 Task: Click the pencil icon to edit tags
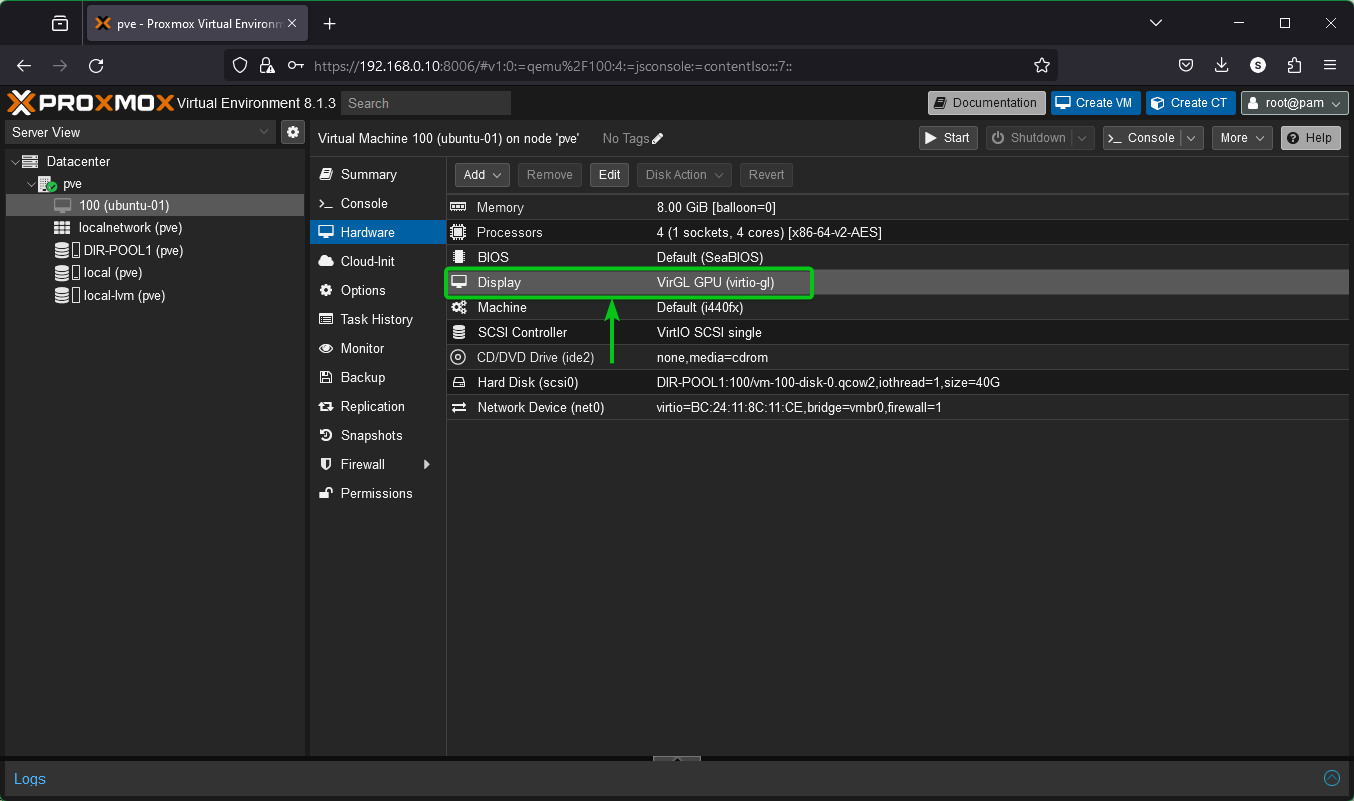click(657, 139)
